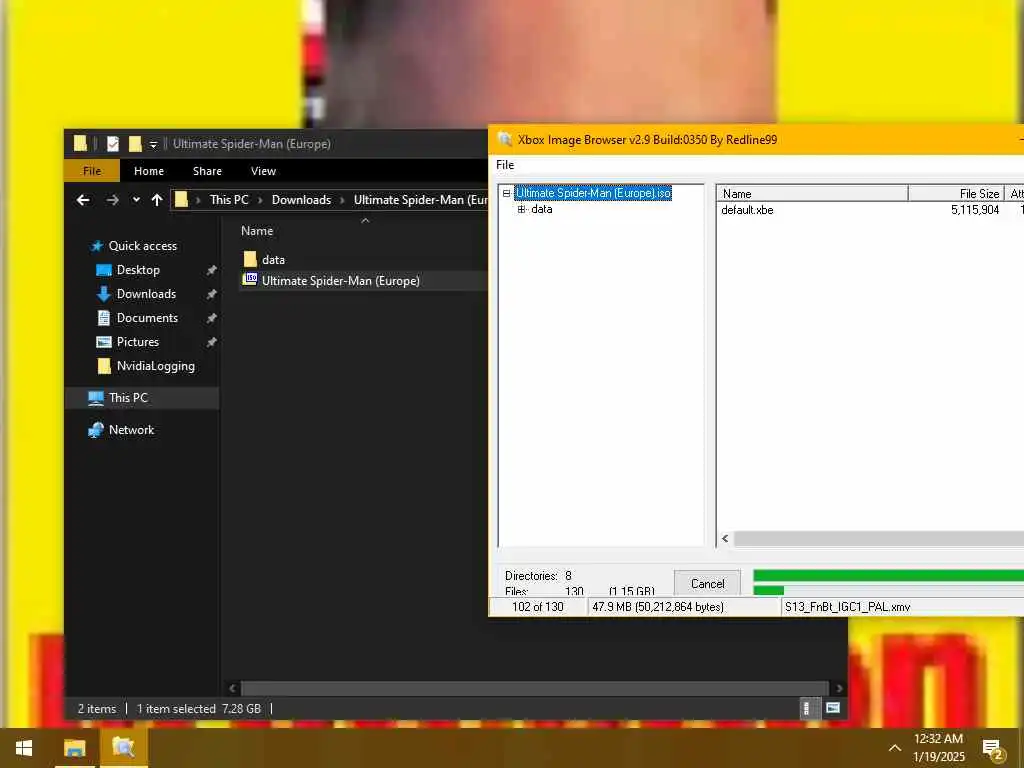Click the 47.9 MB bytes status entry
Viewport: 1024px width, 768px height.
click(658, 607)
